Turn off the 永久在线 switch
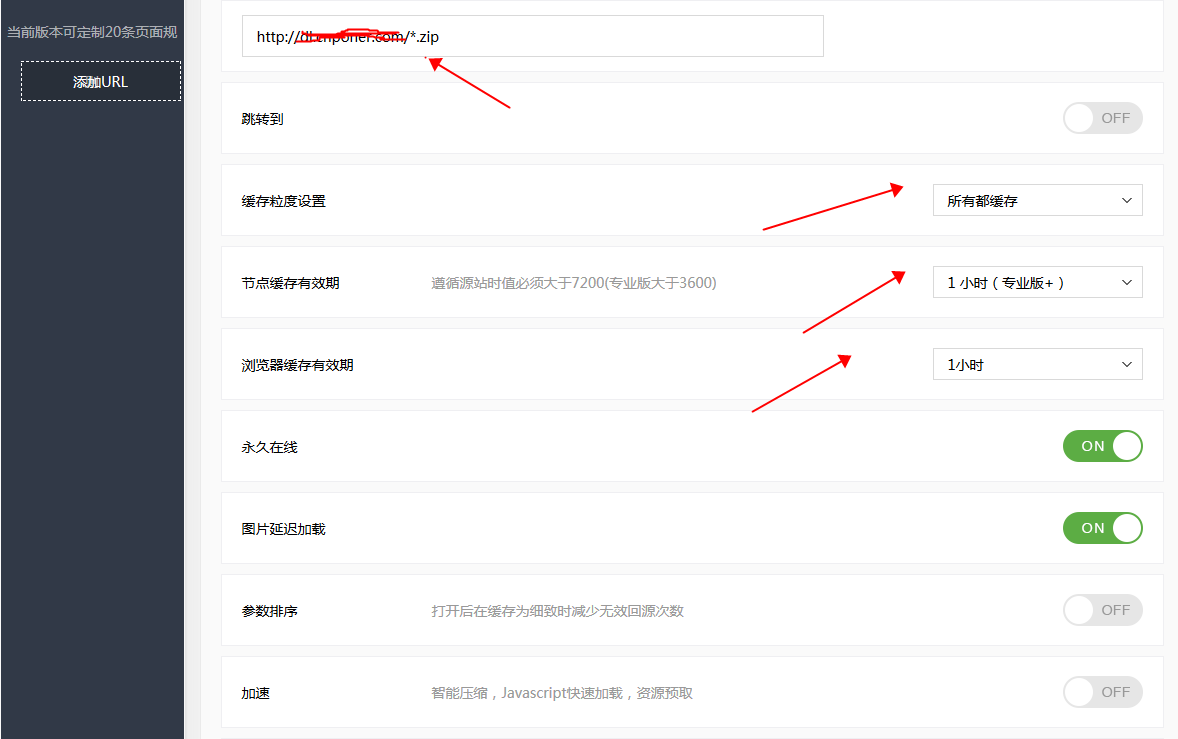Image resolution: width=1178 pixels, height=739 pixels. [x=1102, y=446]
